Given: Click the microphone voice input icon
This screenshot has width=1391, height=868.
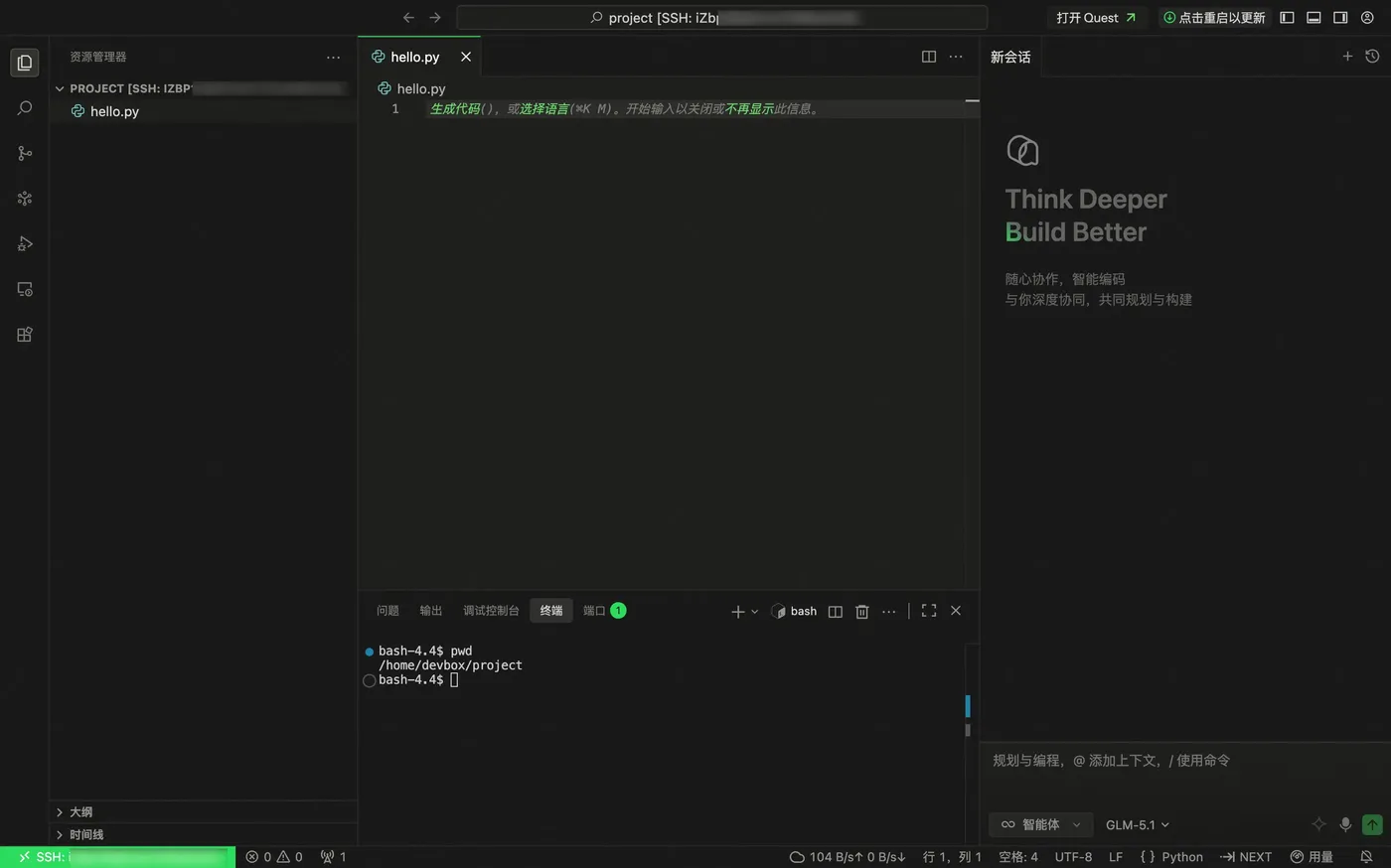Looking at the screenshot, I should [1345, 824].
